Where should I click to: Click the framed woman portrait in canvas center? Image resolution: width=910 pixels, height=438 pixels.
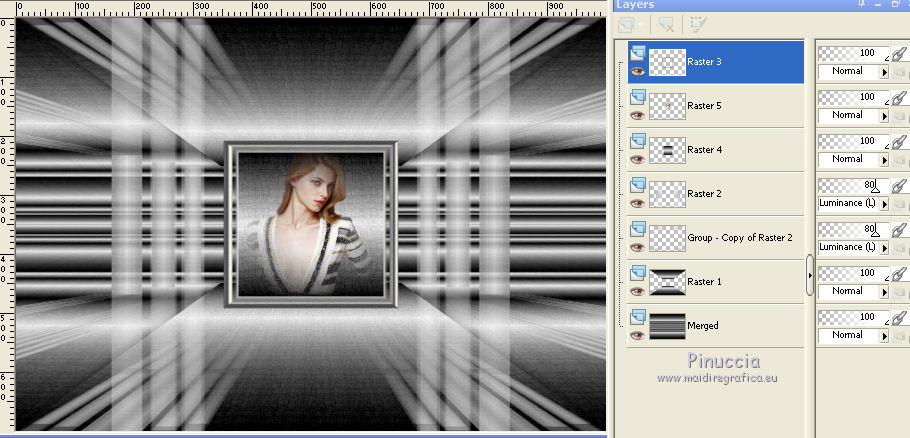[x=310, y=225]
